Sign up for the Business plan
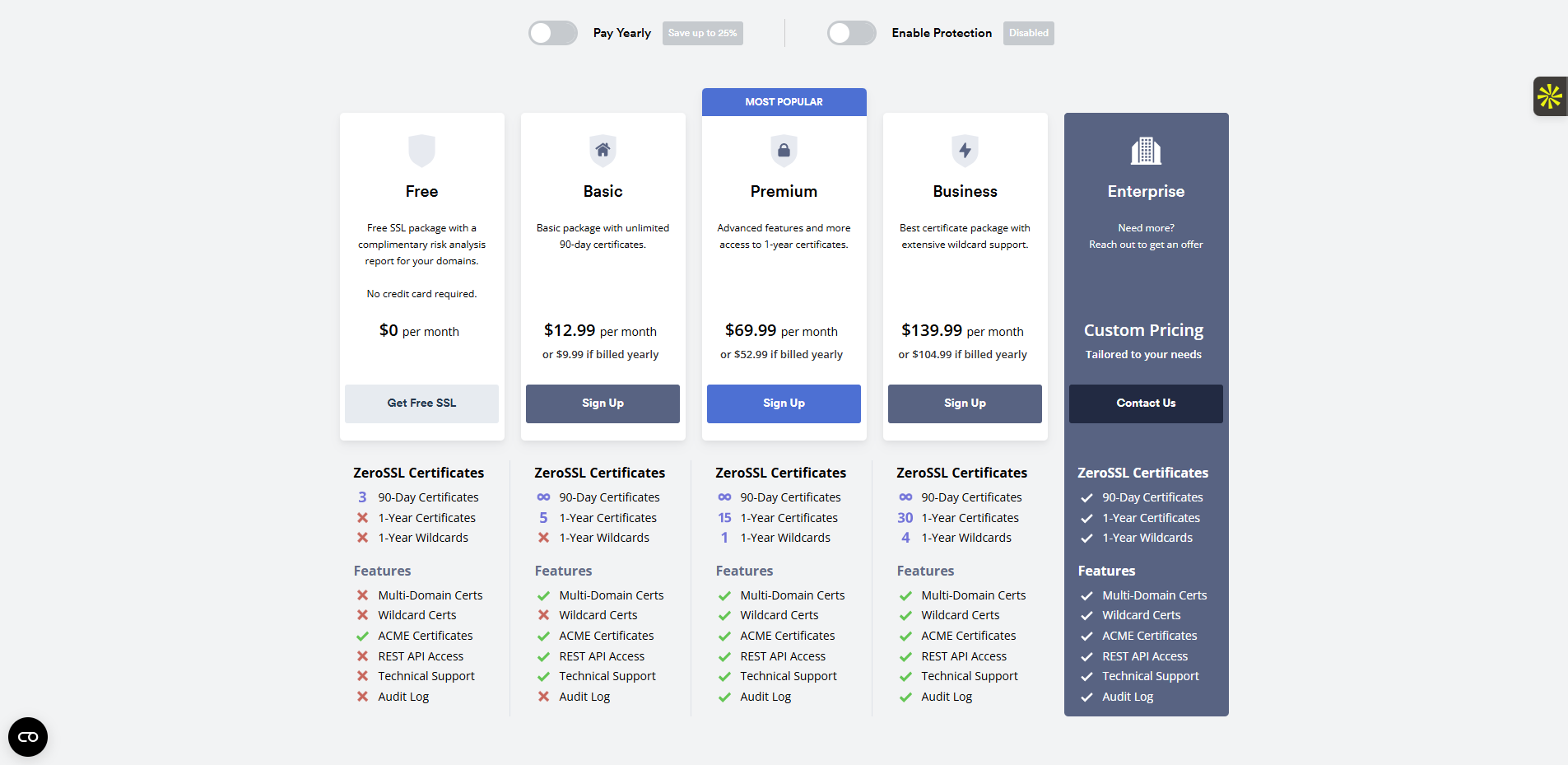The image size is (1568, 765). pos(965,403)
